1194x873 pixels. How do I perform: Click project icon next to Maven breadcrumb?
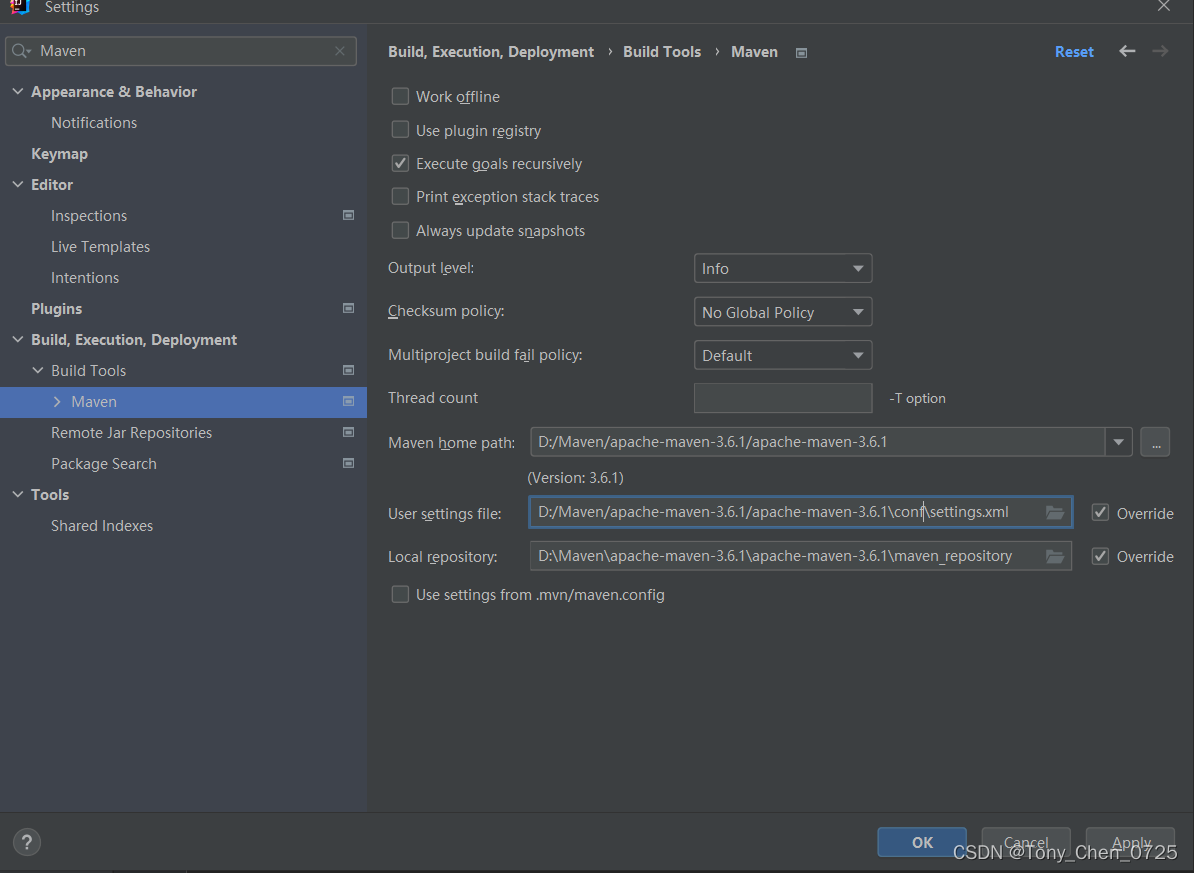[x=801, y=53]
